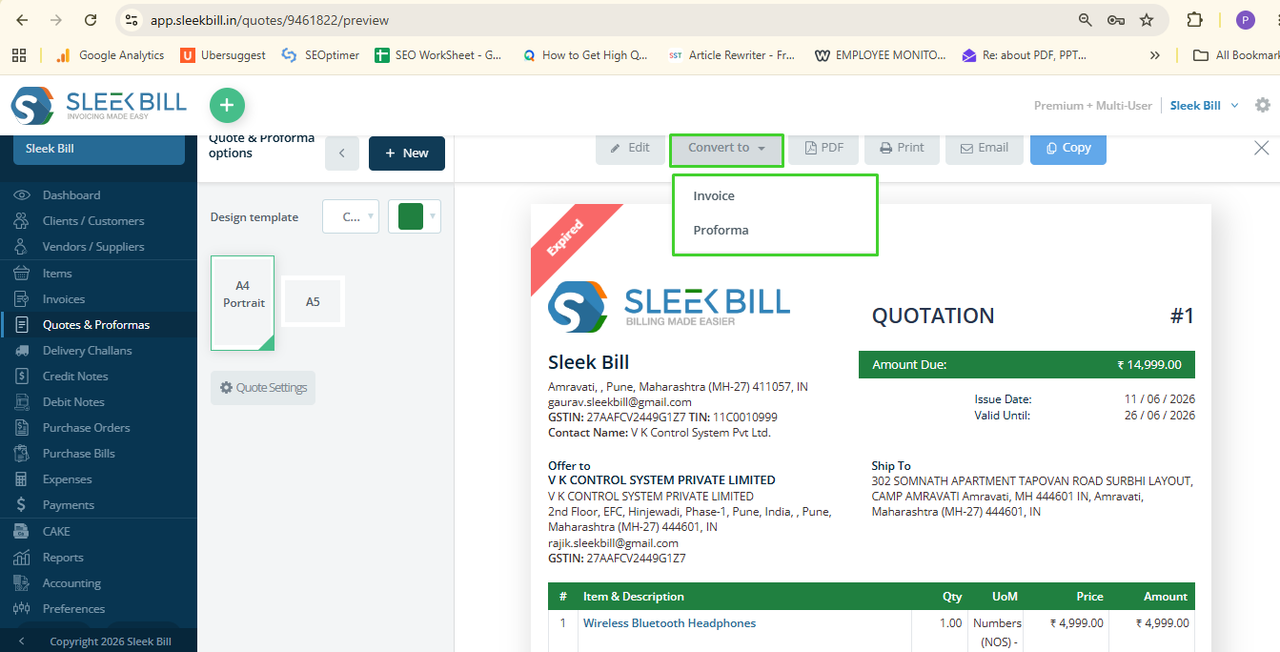Click the browser back arrow
Screen dimensions: 1280x652
(22, 20)
